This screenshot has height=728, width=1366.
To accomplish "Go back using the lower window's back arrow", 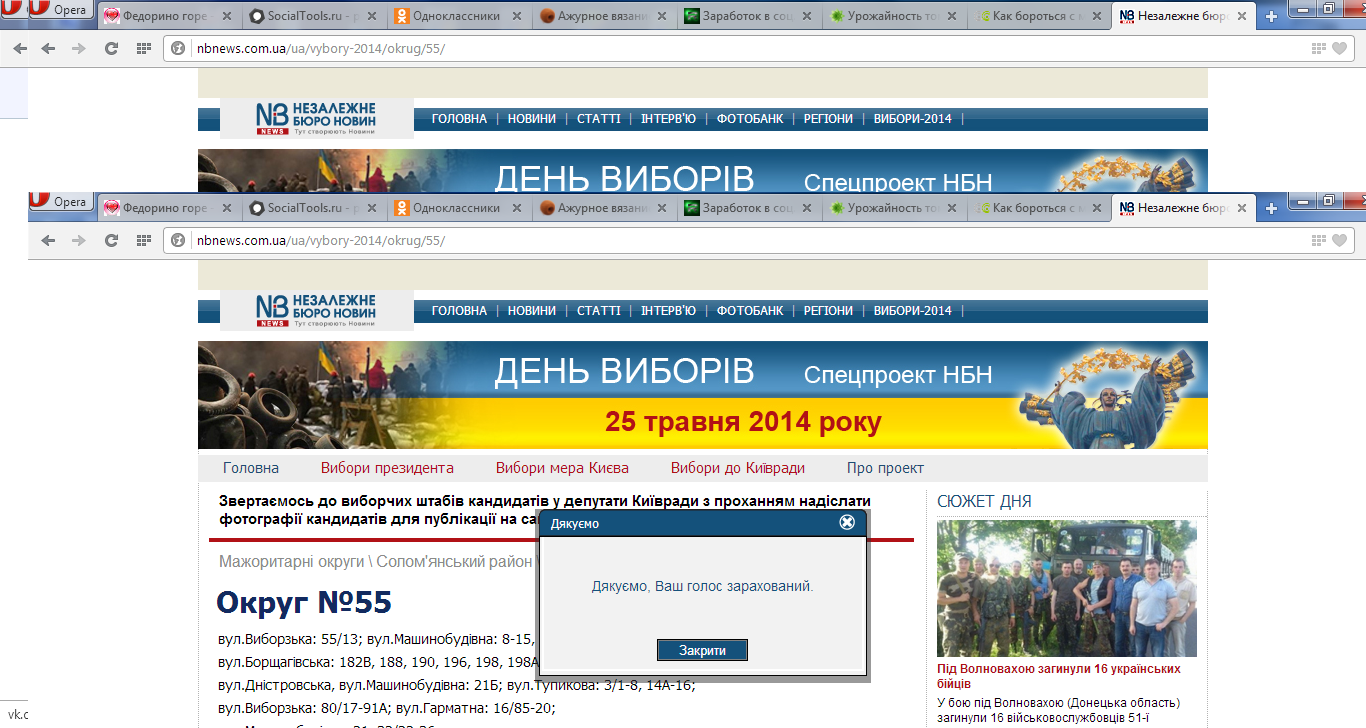I will [x=49, y=241].
